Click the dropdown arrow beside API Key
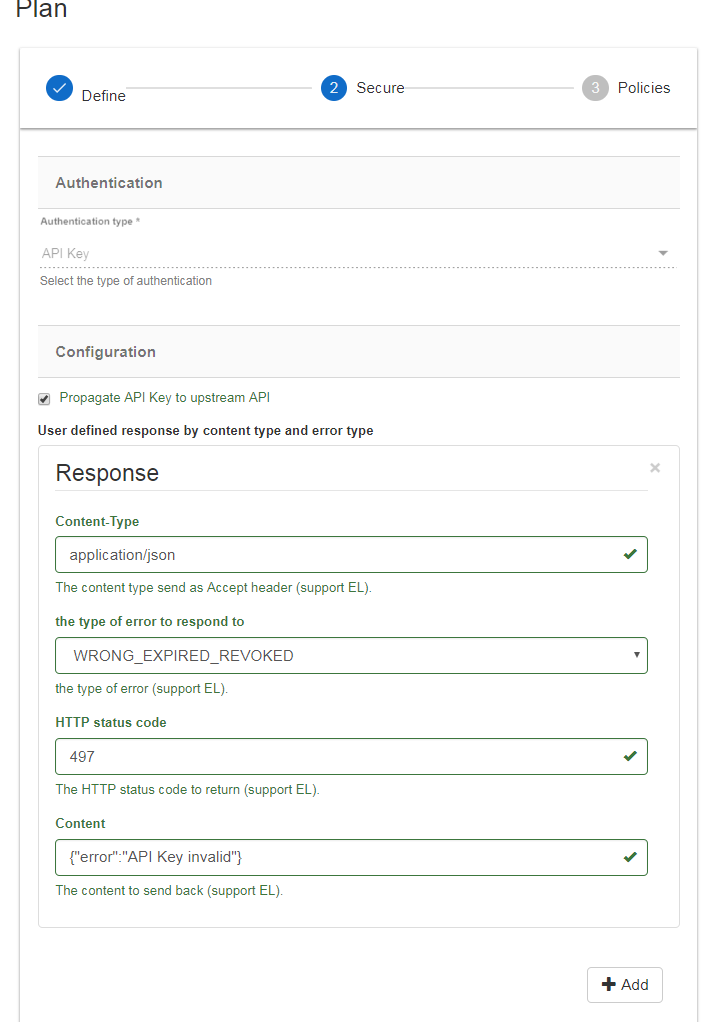 (x=662, y=253)
